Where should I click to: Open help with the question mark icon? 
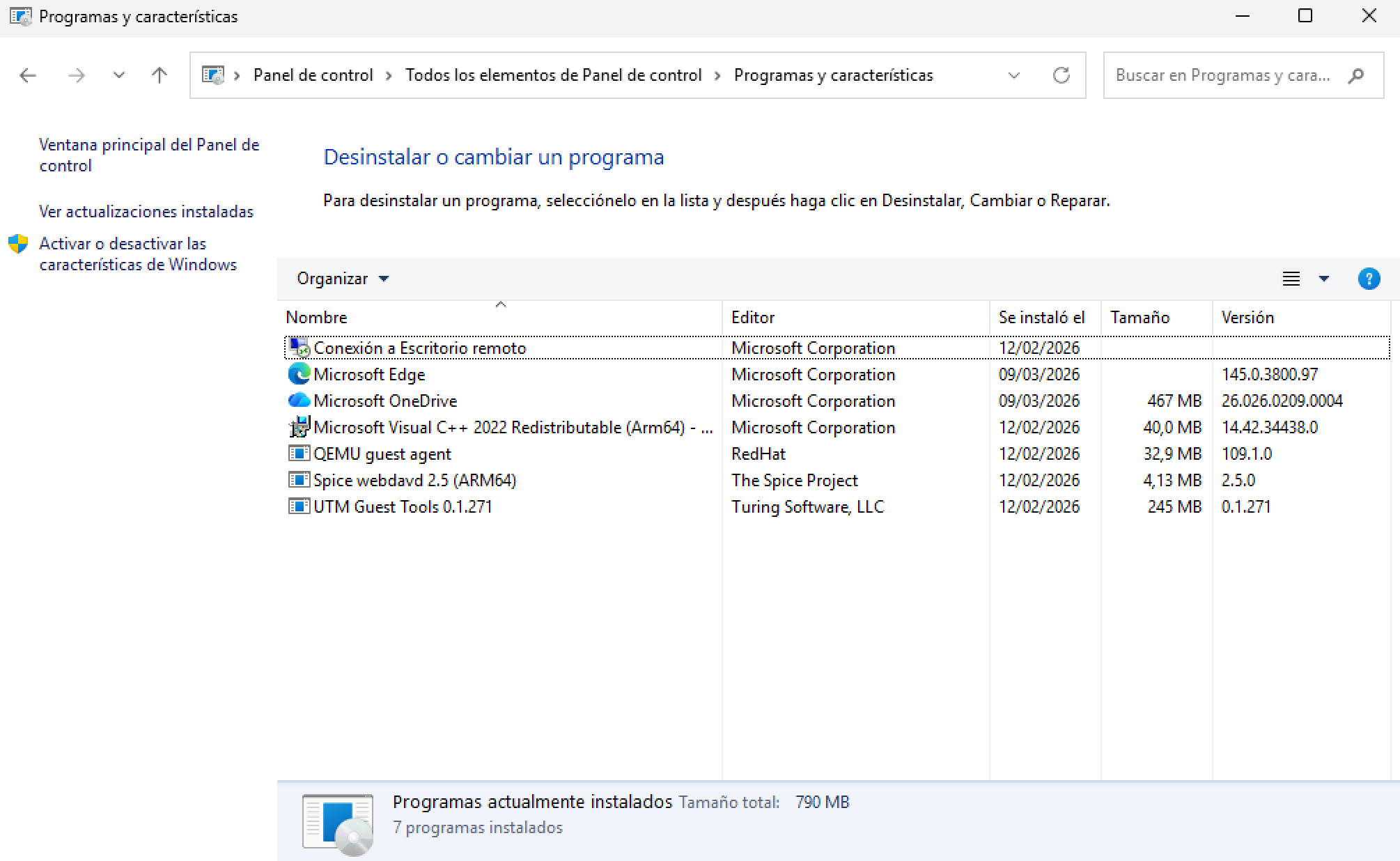[1369, 279]
